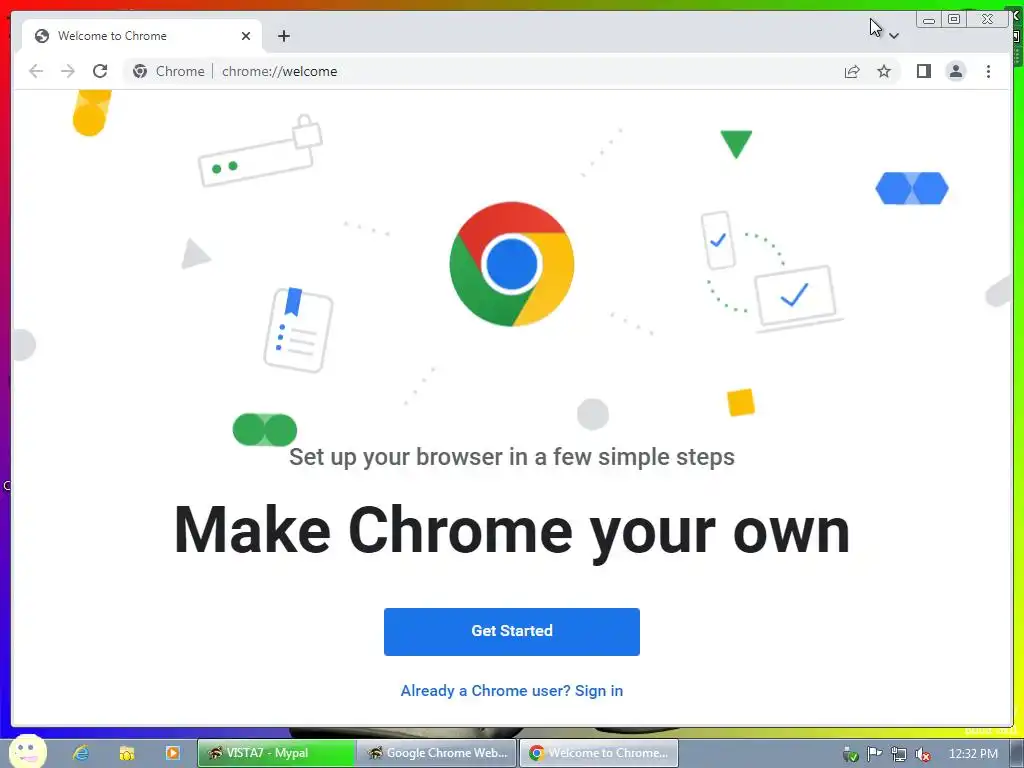Switch to the VISTA7 - Mypal taskbar window
The image size is (1024, 768).
[277, 753]
